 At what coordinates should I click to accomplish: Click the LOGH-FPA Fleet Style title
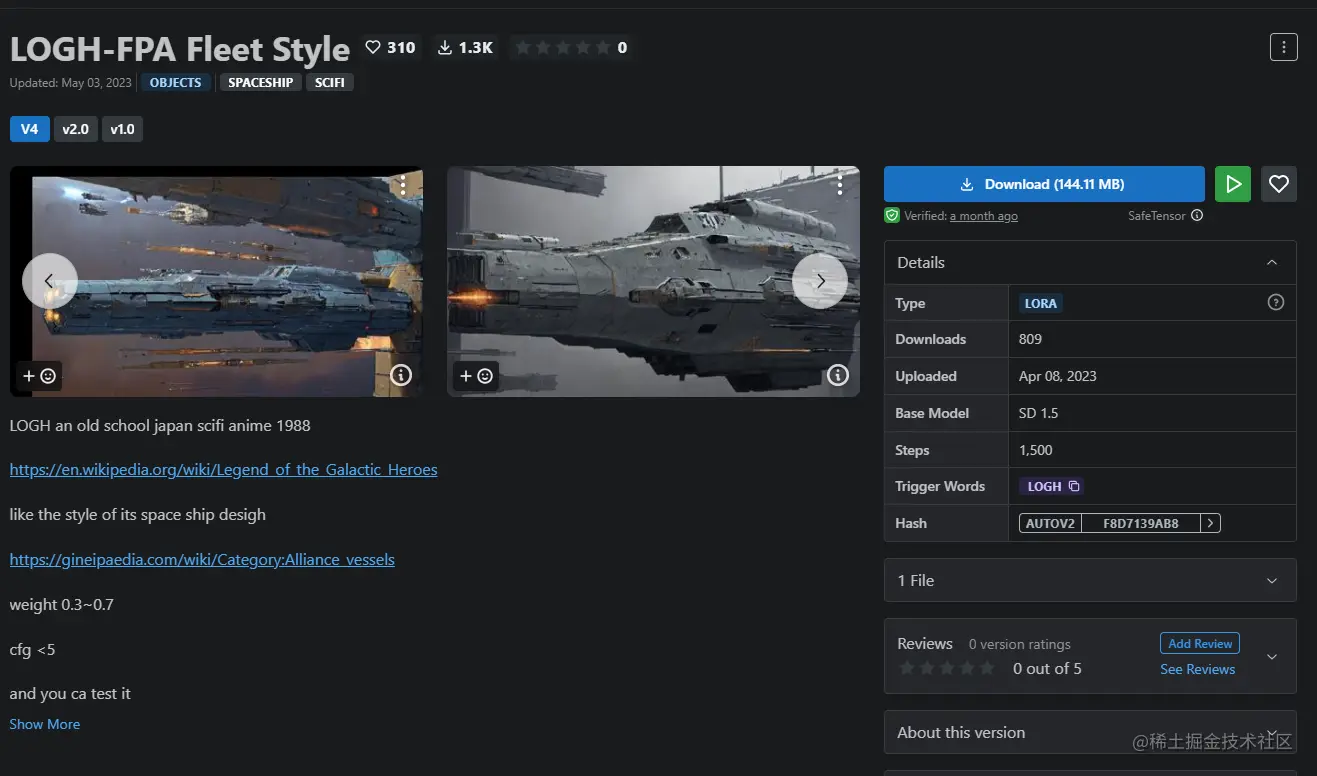coord(180,48)
